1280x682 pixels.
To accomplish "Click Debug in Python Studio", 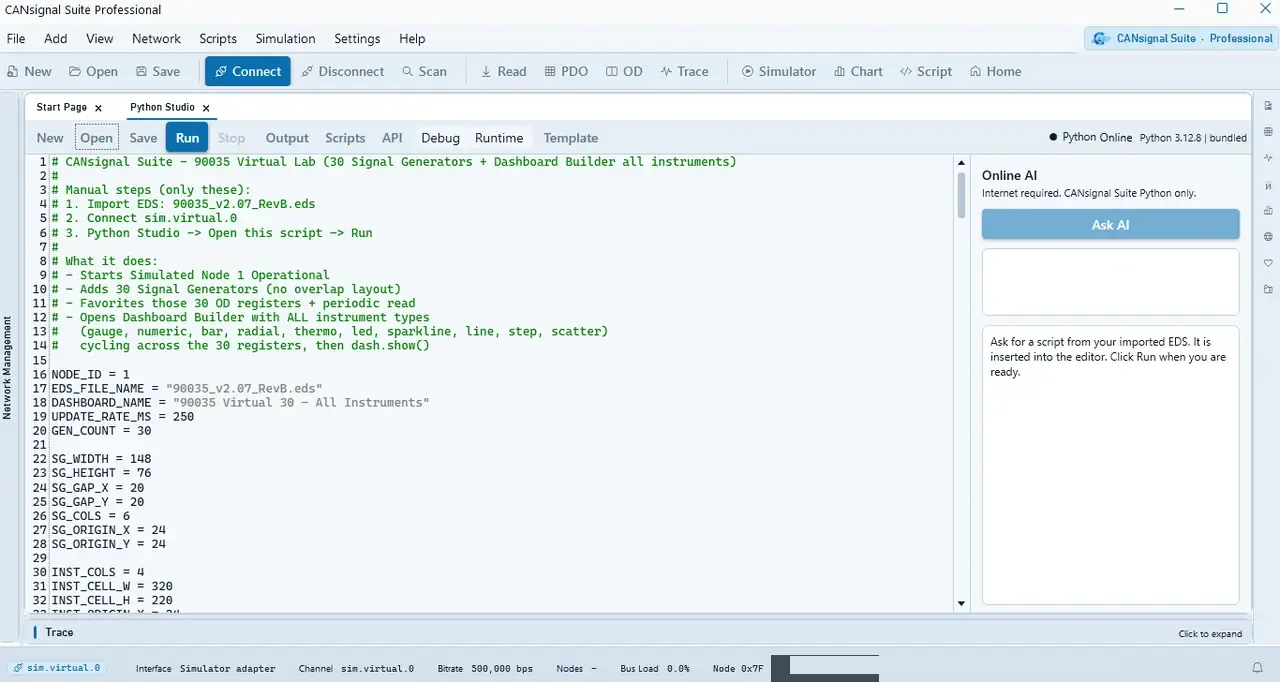I will pyautogui.click(x=440, y=138).
